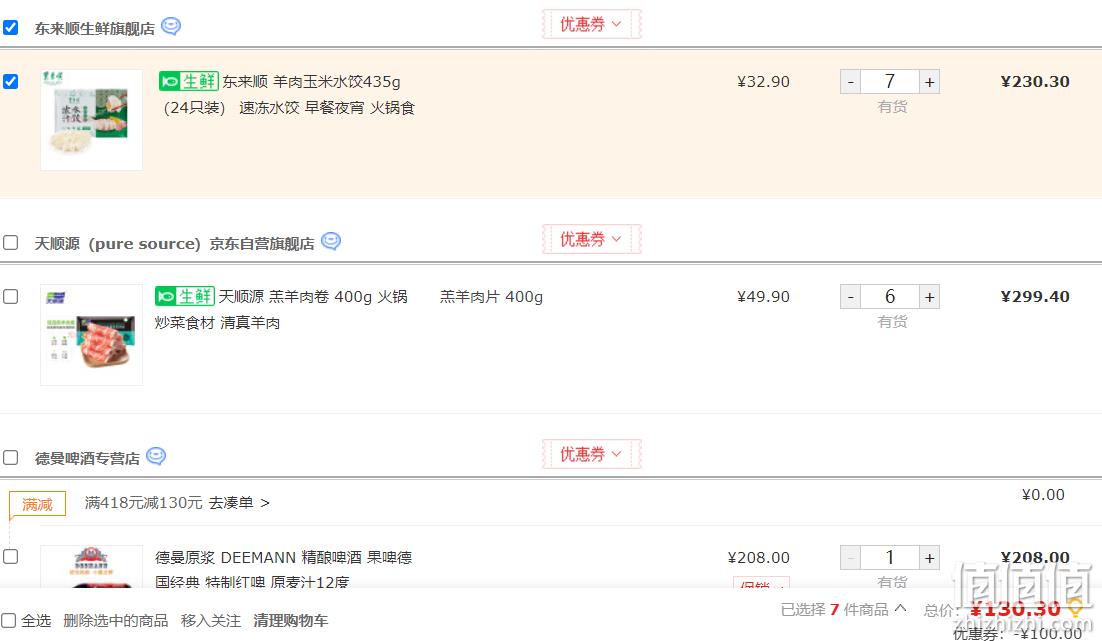Select 删除选中的商品 in bottom bar
This screenshot has width=1102, height=641.
116,621
